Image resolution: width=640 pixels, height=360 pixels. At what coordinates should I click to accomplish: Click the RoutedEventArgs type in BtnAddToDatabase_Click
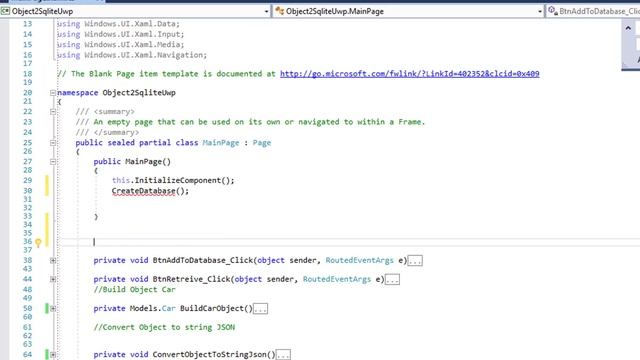pyautogui.click(x=360, y=260)
